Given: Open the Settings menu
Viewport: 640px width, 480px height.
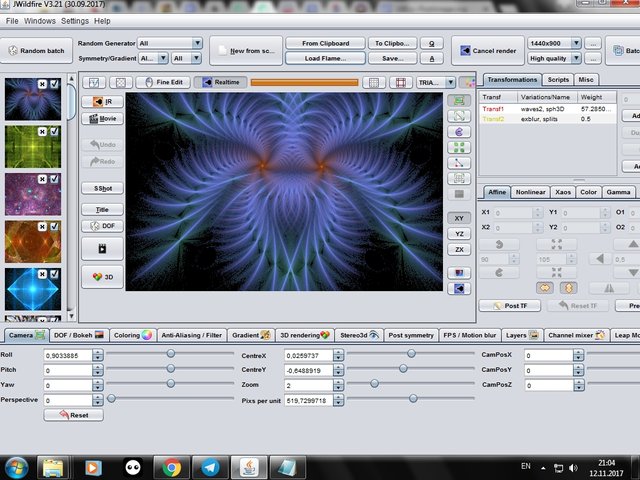Looking at the screenshot, I should (x=74, y=20).
